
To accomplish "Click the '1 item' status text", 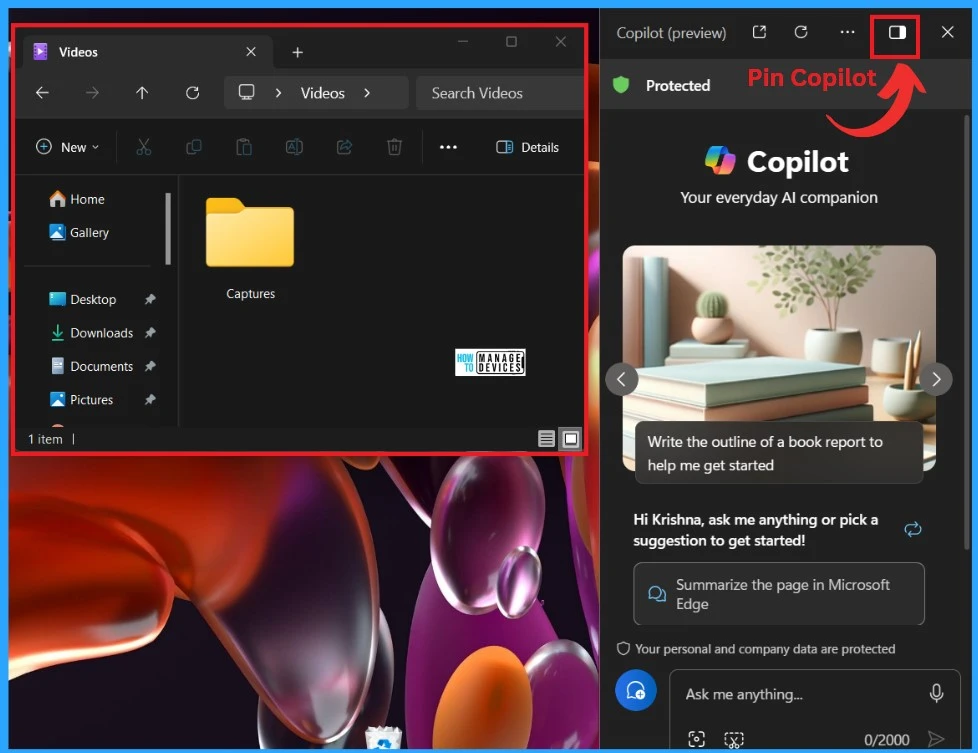I will pos(46,439).
